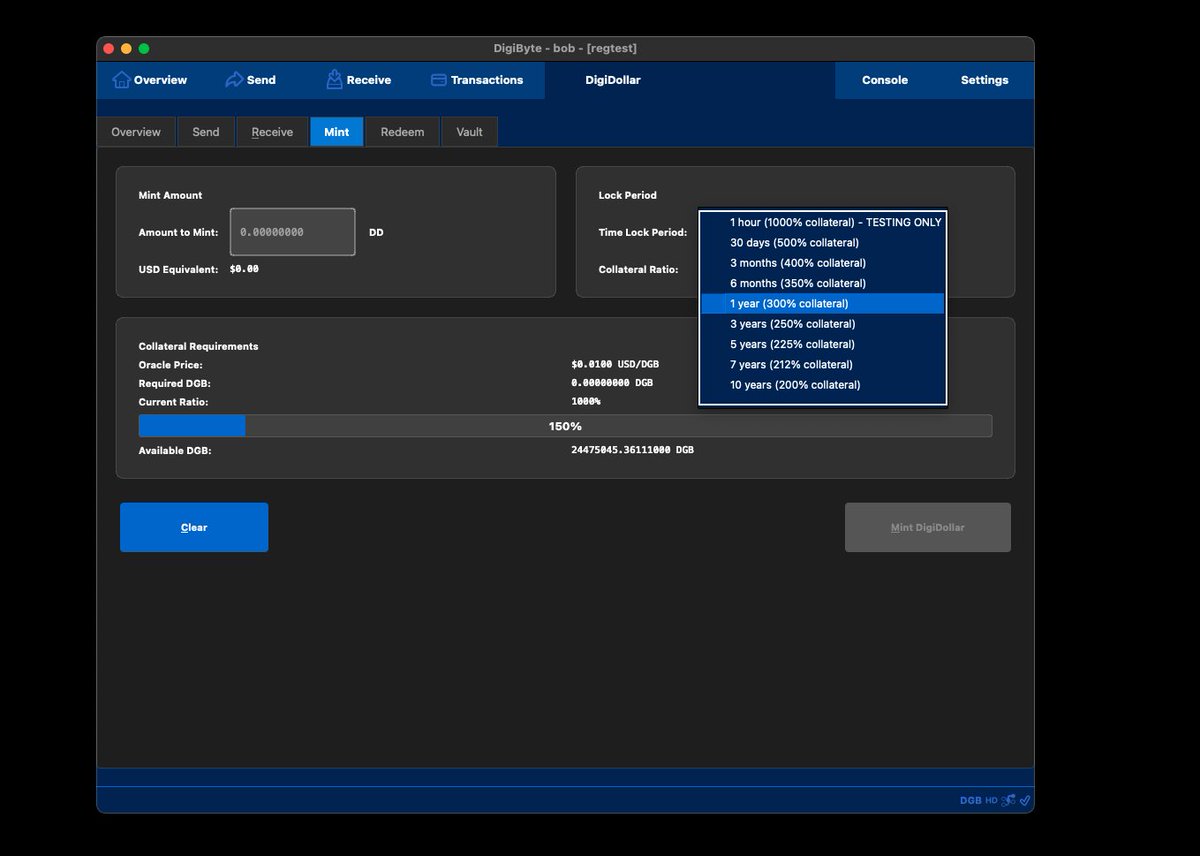Switch to the DigiDollar Overview sub-tab
Viewport: 1200px width, 856px height.
[x=136, y=132]
